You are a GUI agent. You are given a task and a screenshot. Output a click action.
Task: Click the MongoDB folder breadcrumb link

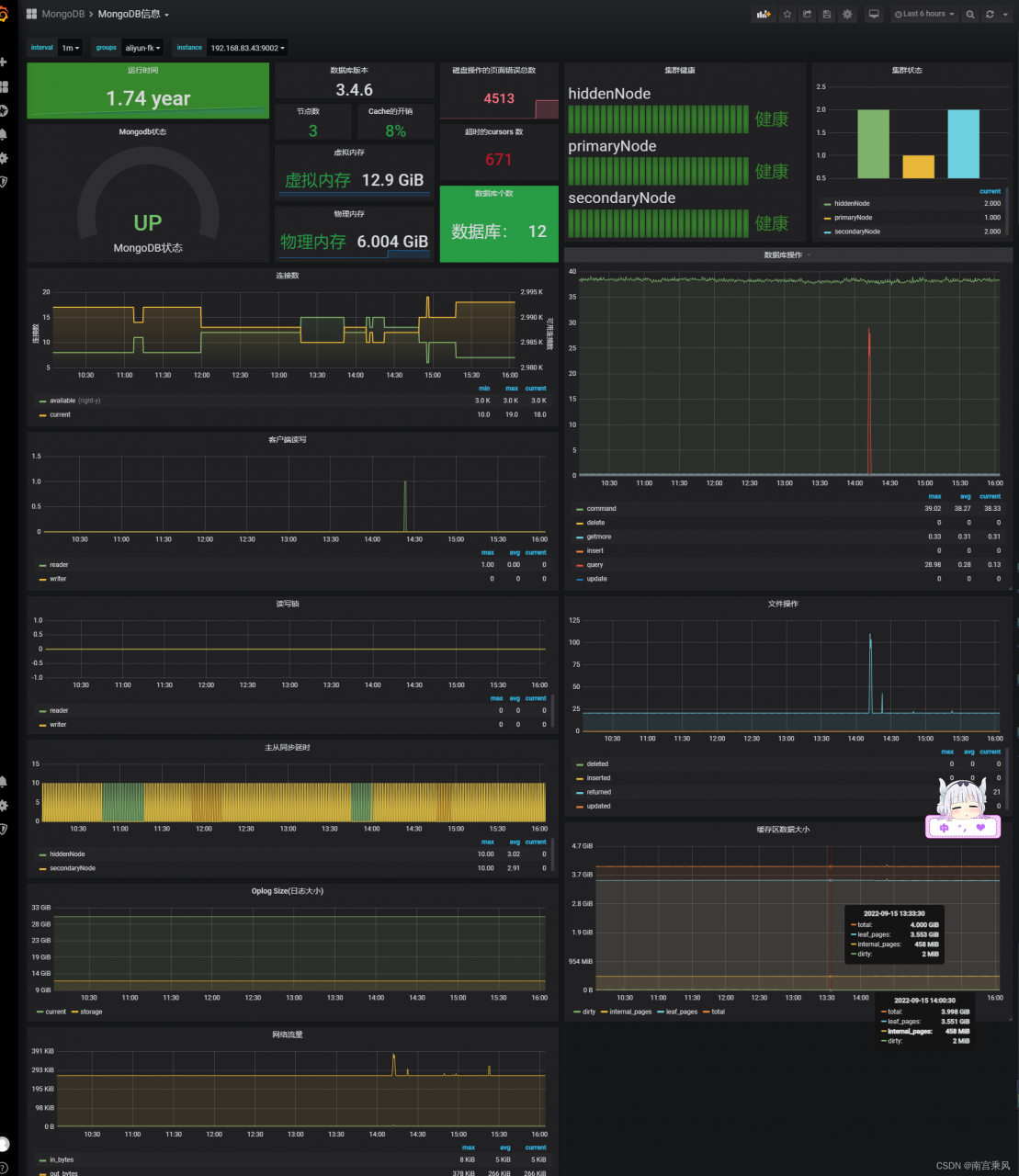click(63, 15)
